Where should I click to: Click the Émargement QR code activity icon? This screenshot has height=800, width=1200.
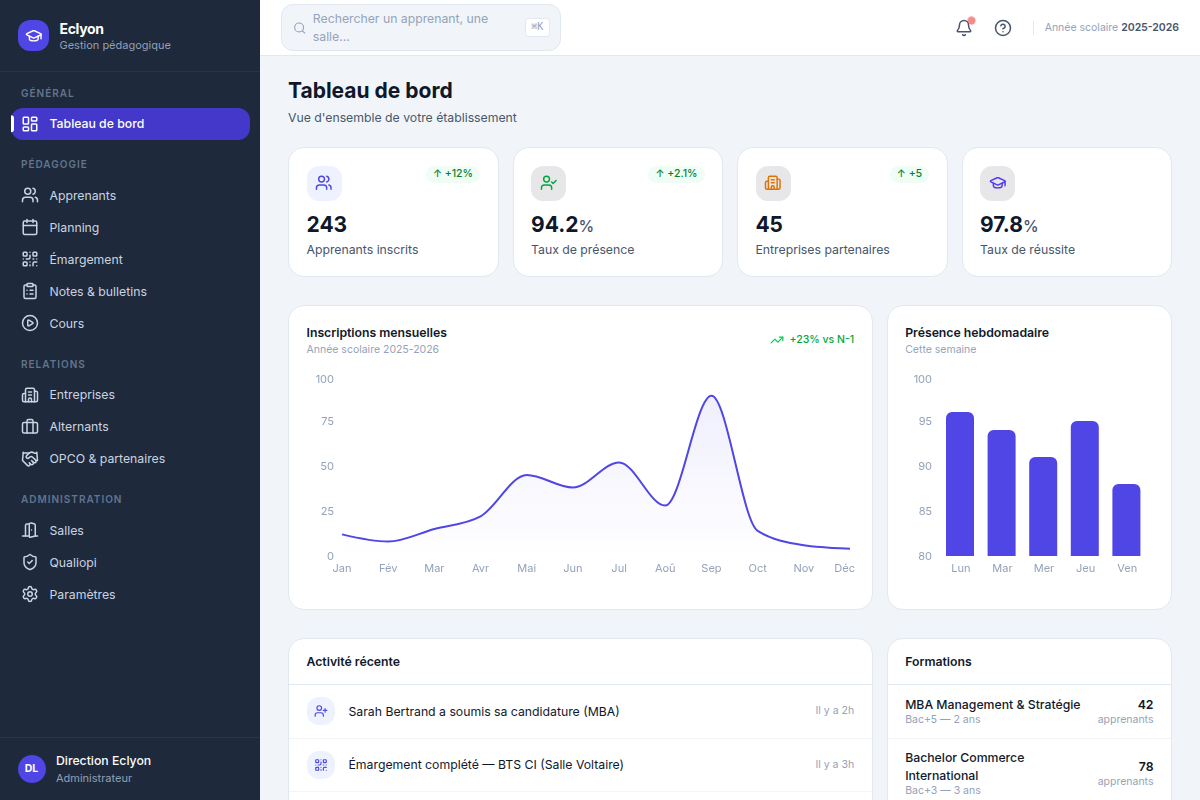pos(321,765)
